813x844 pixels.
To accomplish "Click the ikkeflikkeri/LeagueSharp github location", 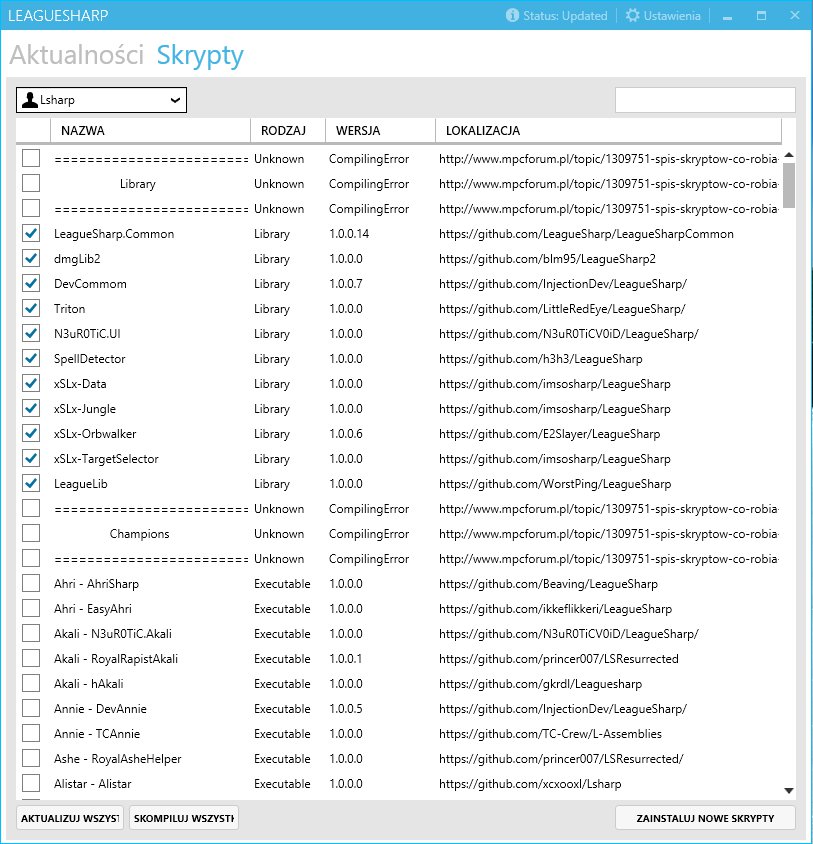I will point(555,609).
